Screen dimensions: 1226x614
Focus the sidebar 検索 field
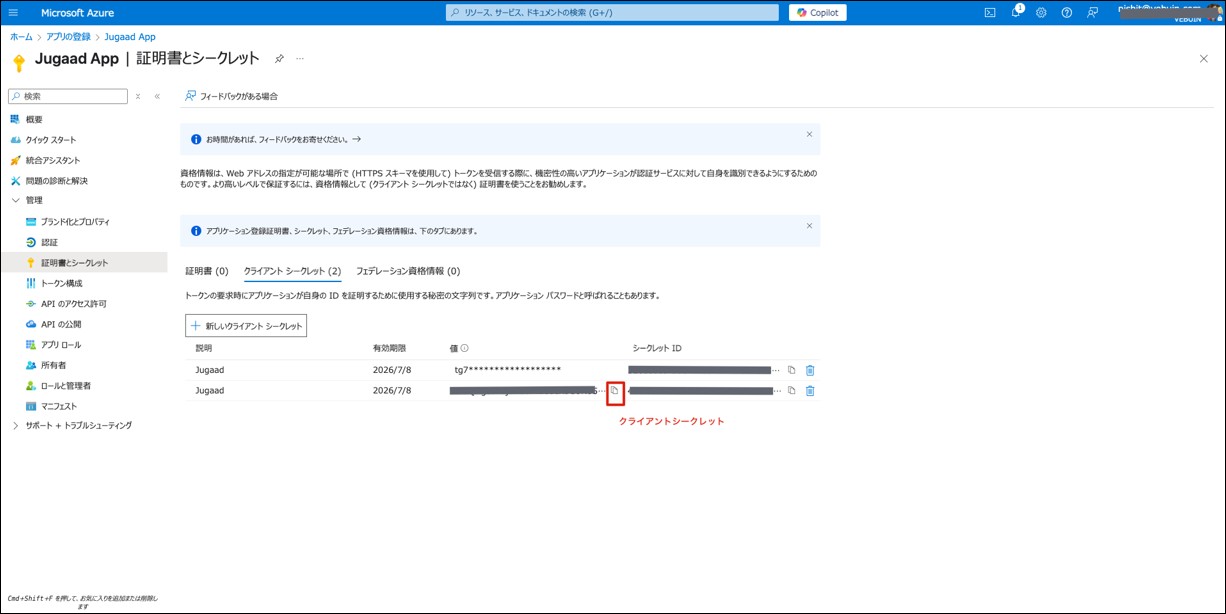coord(68,96)
